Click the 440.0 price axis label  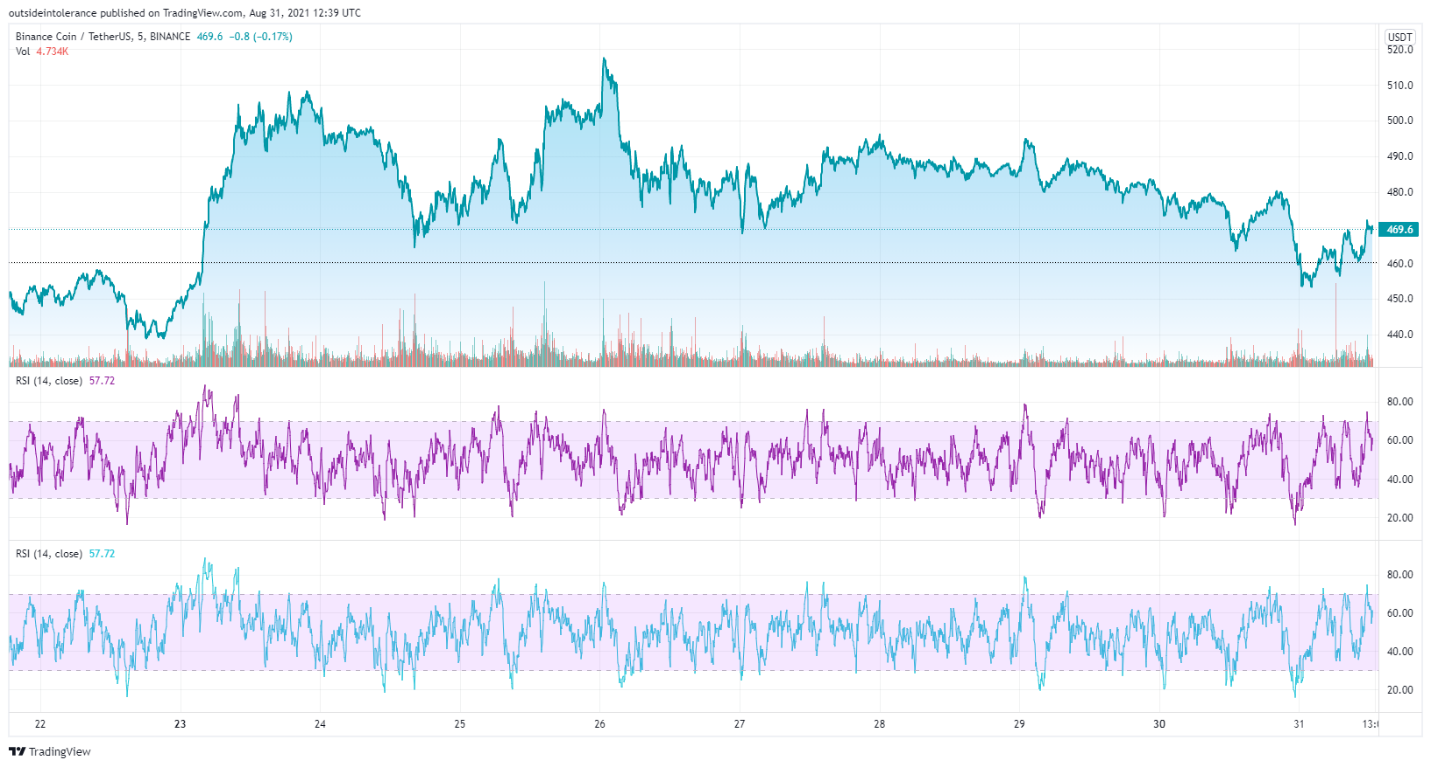[x=1399, y=335]
